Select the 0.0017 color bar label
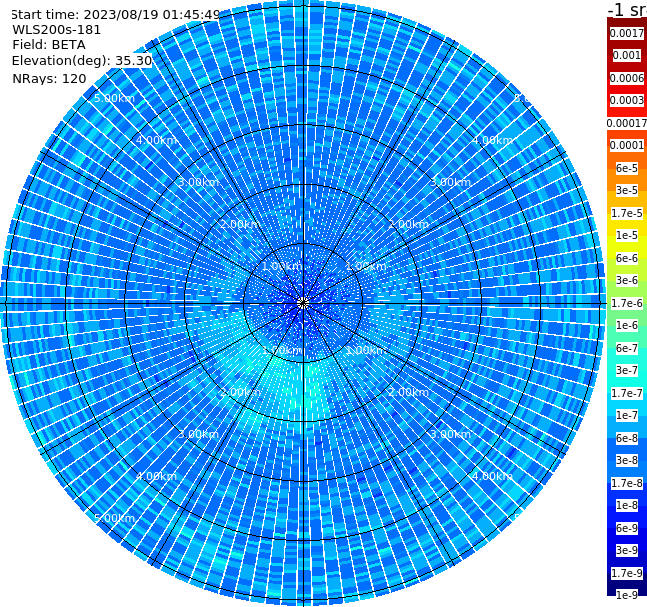Viewport: 647px width, 607px height. [x=627, y=33]
